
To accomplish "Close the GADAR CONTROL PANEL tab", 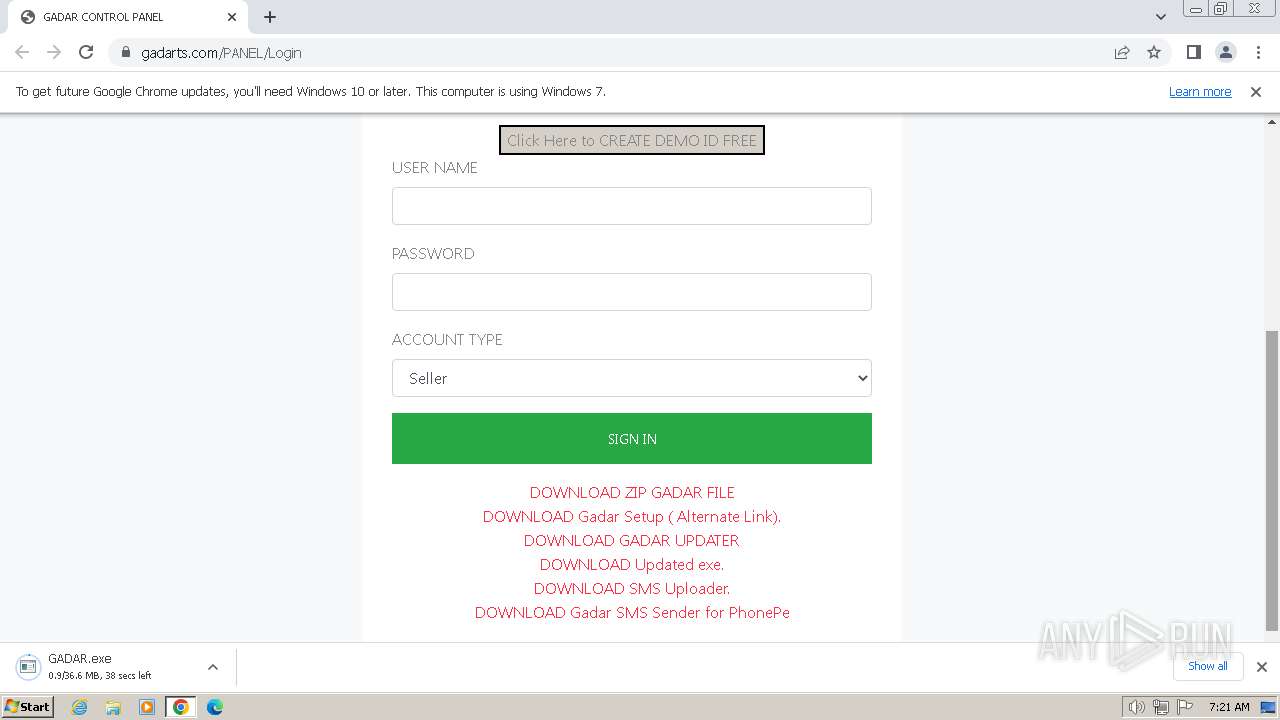I will click(232, 17).
